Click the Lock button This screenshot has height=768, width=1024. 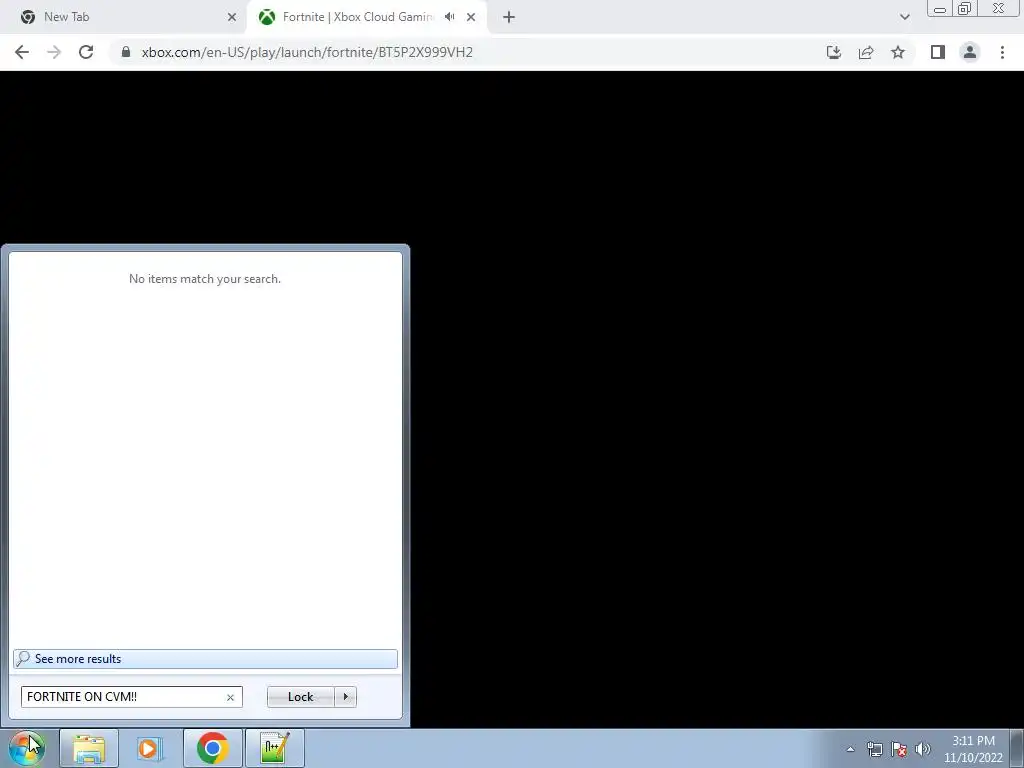[300, 697]
